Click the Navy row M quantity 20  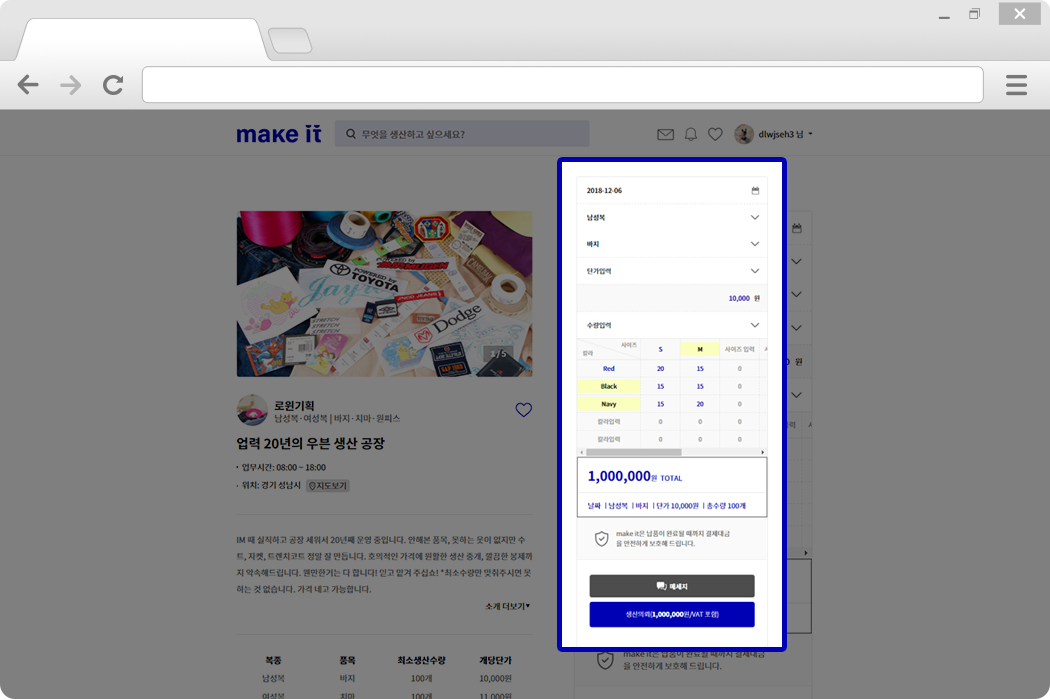[700, 404]
